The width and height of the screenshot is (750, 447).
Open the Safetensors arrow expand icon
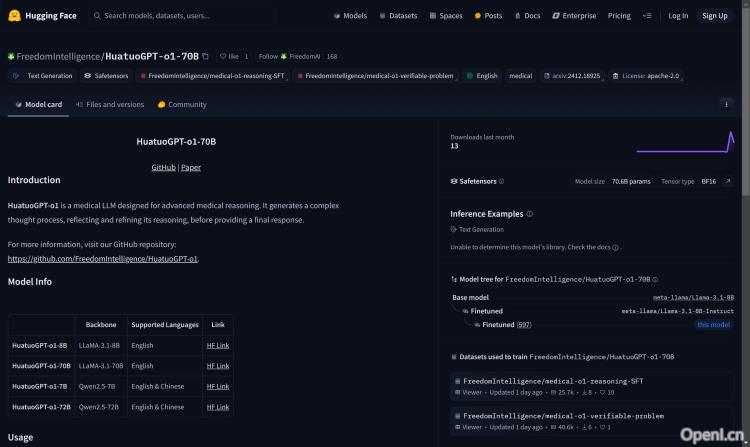[727, 181]
